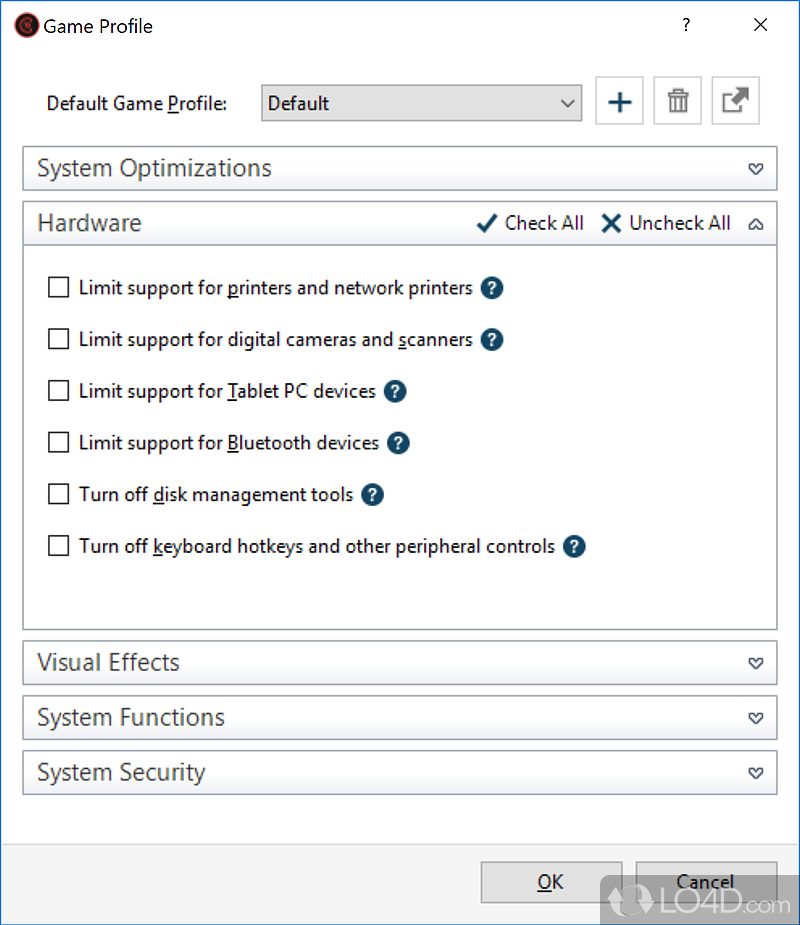The image size is (800, 925).
Task: Click Uncheck All in Hardware section
Action: [x=666, y=223]
